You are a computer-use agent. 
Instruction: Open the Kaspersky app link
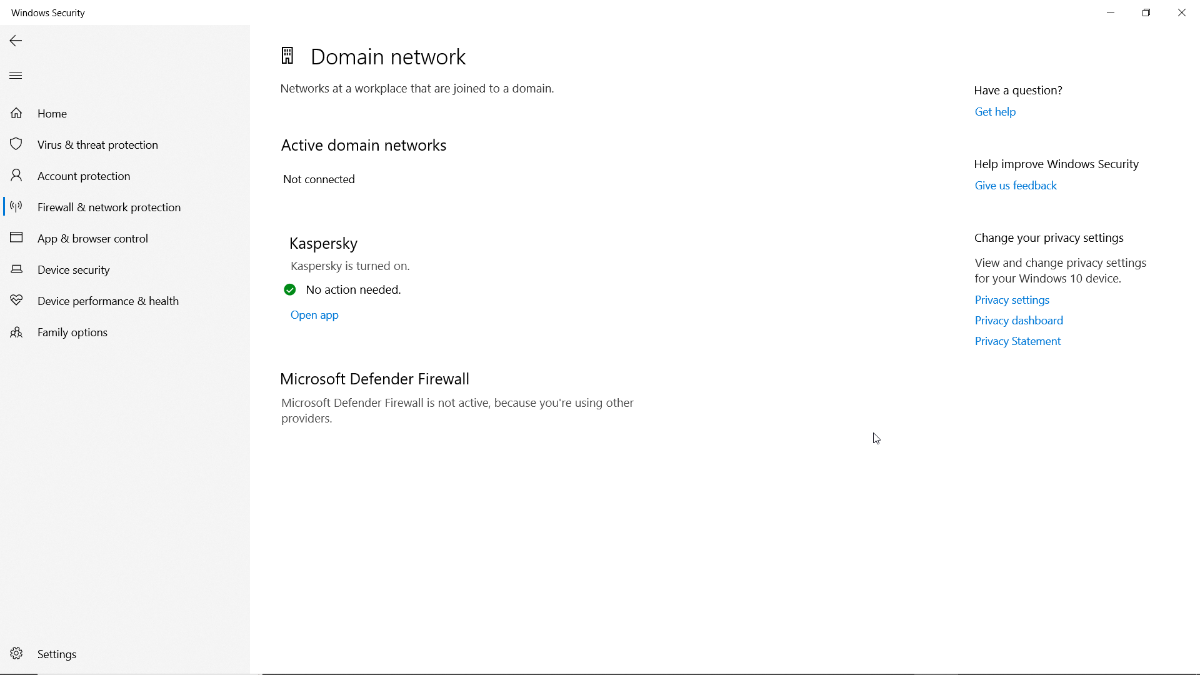pos(314,315)
